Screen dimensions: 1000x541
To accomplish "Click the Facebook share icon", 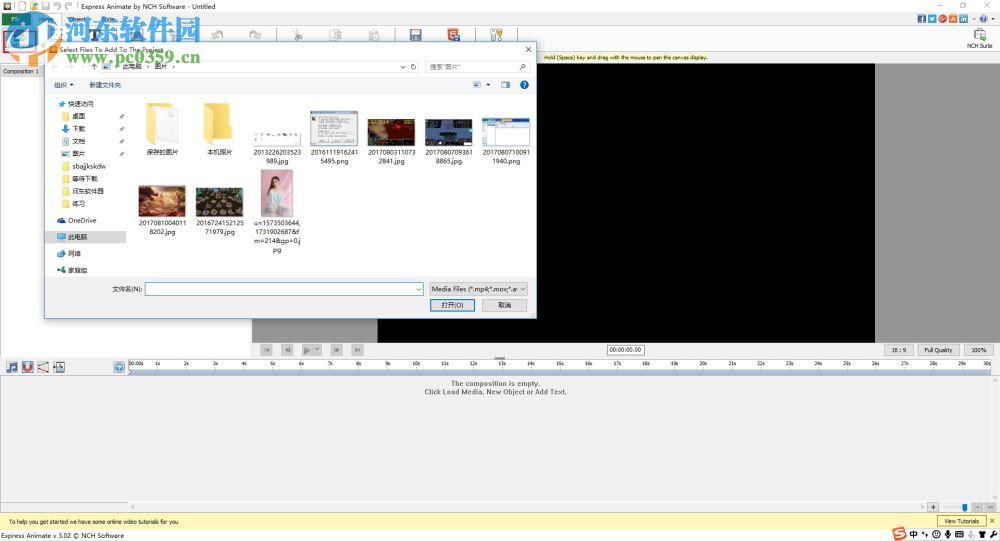I will (922, 19).
